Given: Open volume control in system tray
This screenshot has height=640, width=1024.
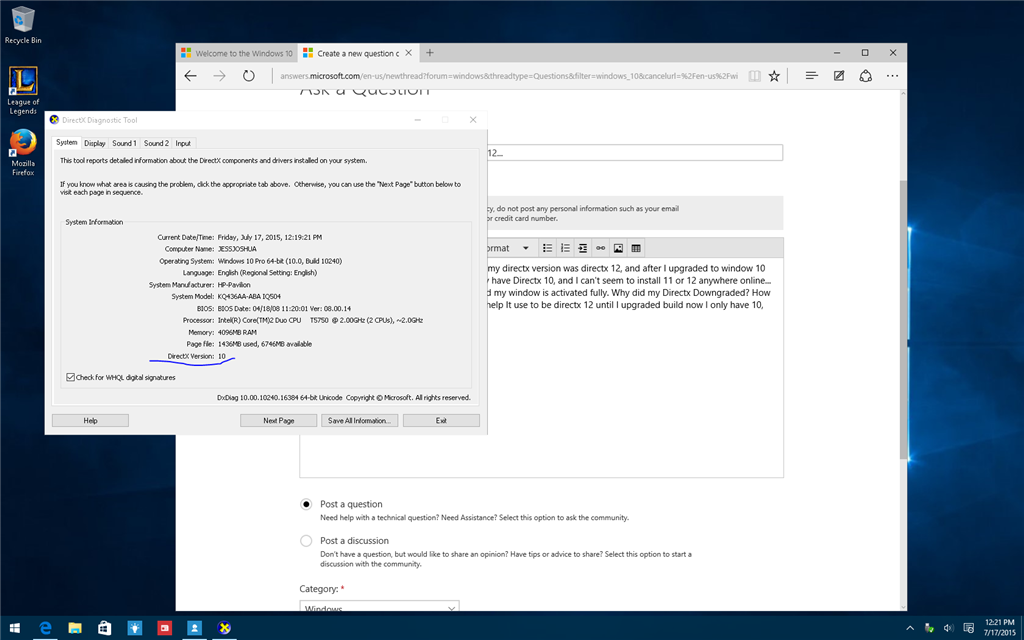Looking at the screenshot, I should point(947,628).
